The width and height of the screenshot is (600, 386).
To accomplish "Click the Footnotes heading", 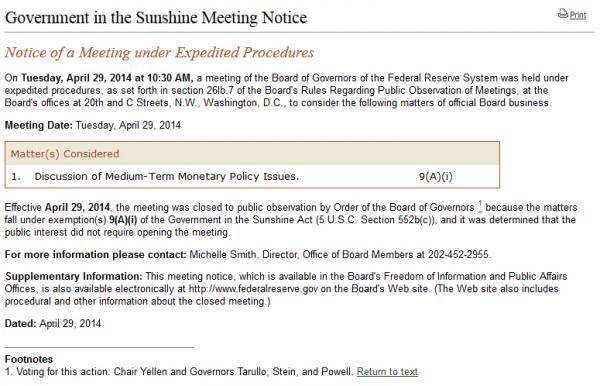I will 29,359.
